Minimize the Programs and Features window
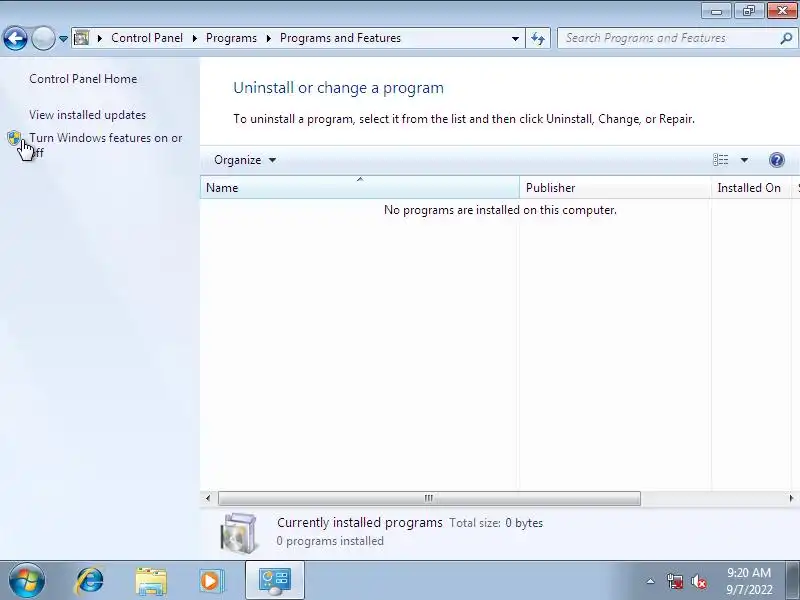This screenshot has width=800, height=600. [716, 11]
